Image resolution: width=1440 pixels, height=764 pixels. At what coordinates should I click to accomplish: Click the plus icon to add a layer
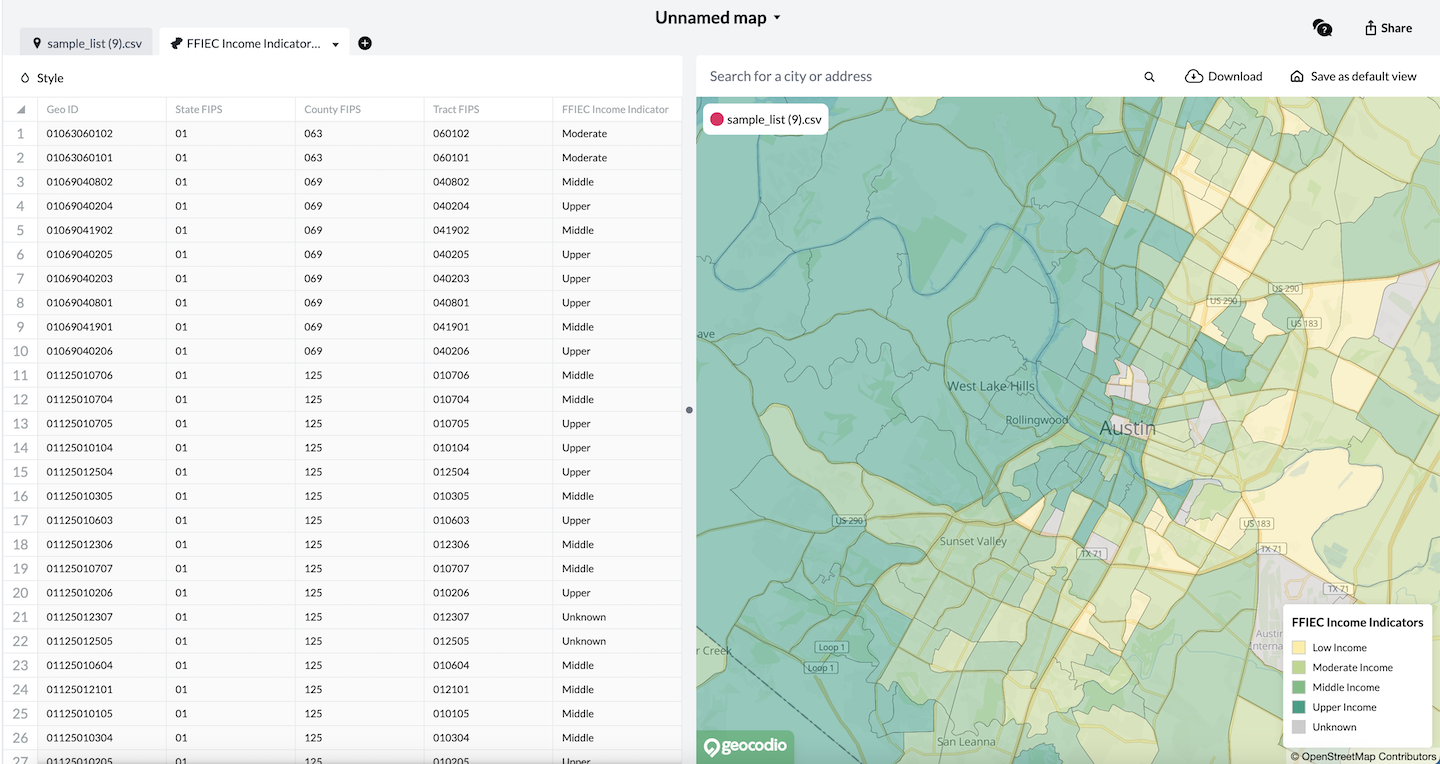click(364, 43)
